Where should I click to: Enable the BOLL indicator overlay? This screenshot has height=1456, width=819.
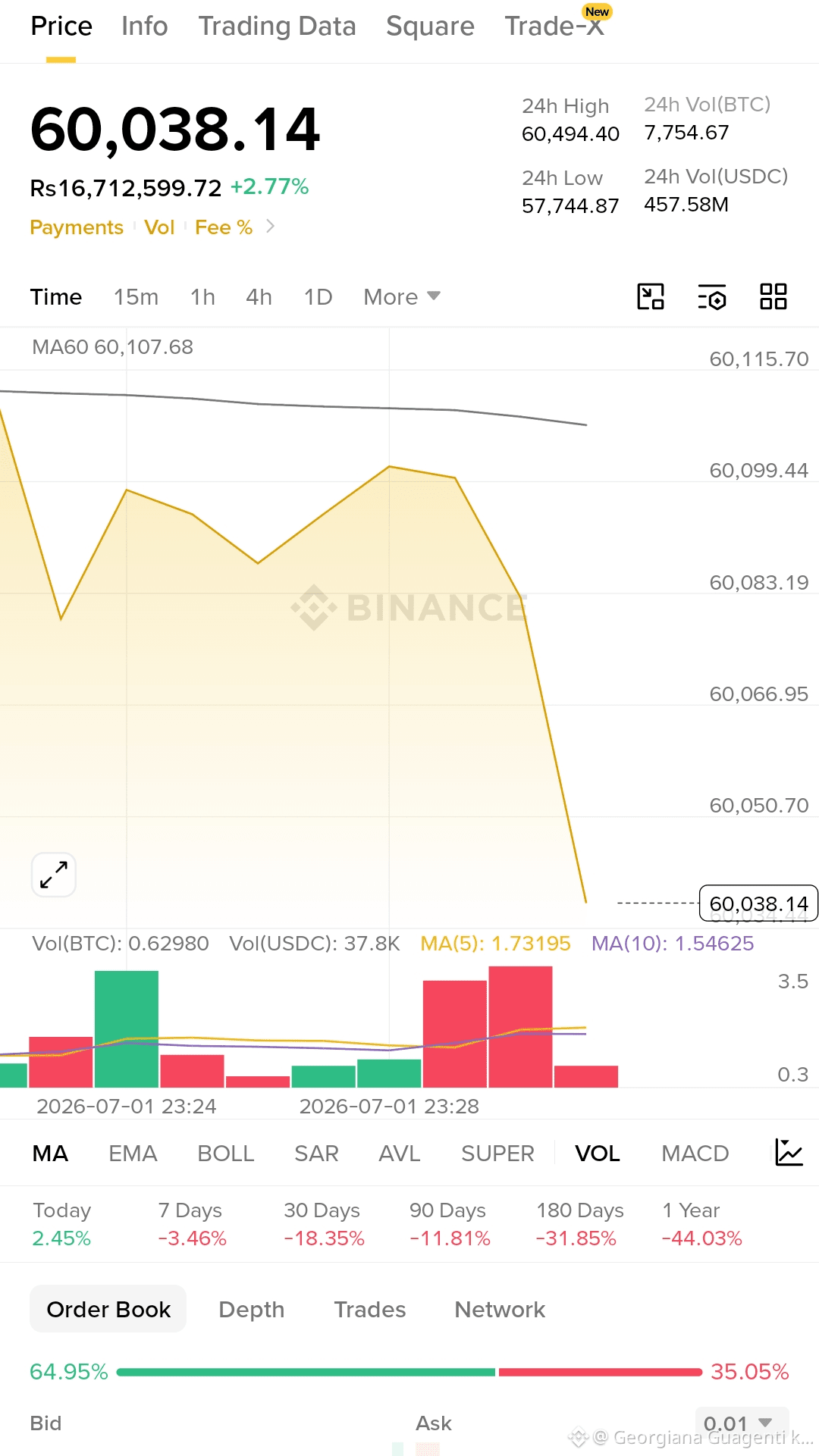coord(225,1154)
